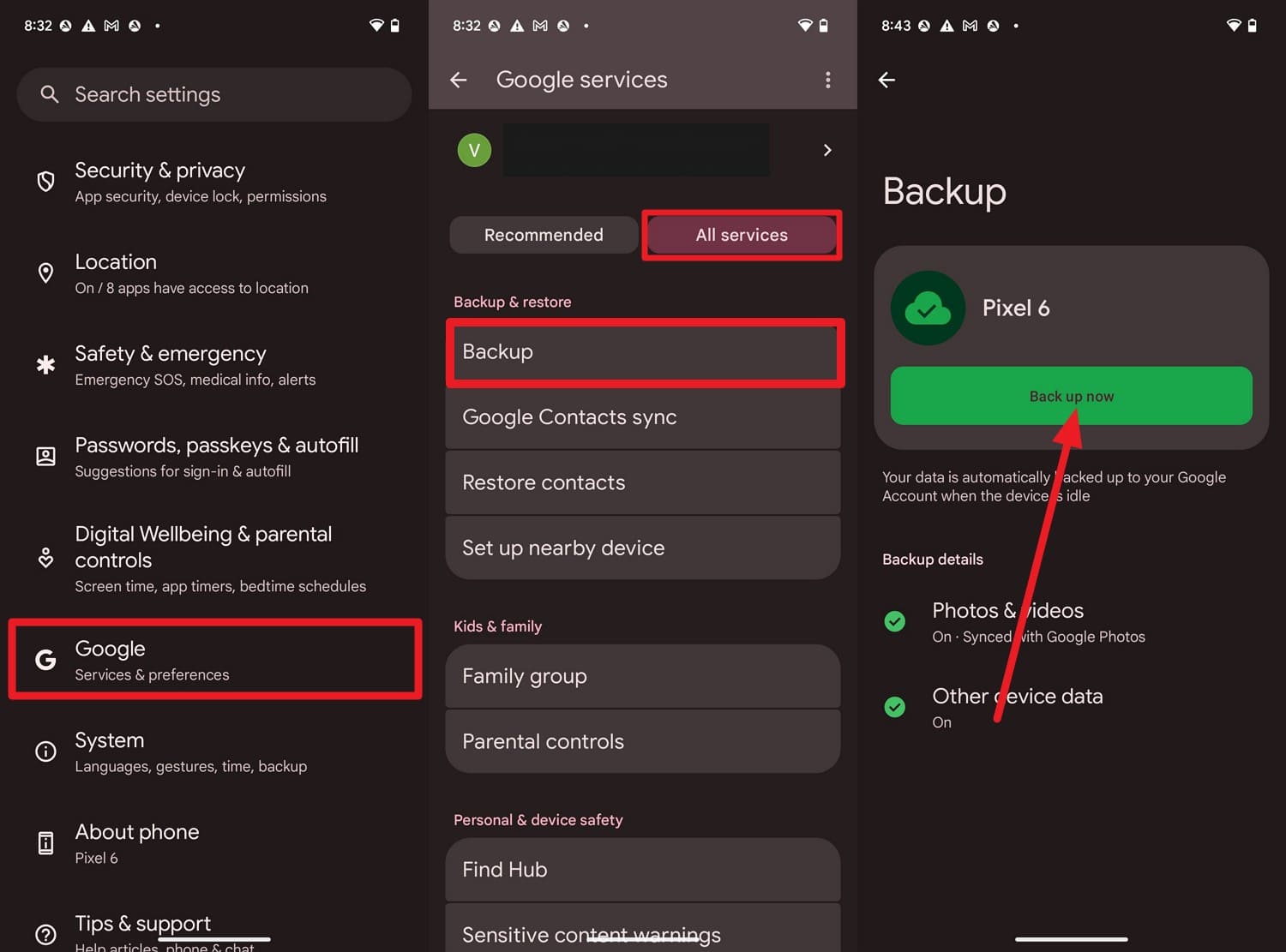Tap battery icon on the Settings screen
The height and width of the screenshot is (952, 1286).
click(395, 26)
